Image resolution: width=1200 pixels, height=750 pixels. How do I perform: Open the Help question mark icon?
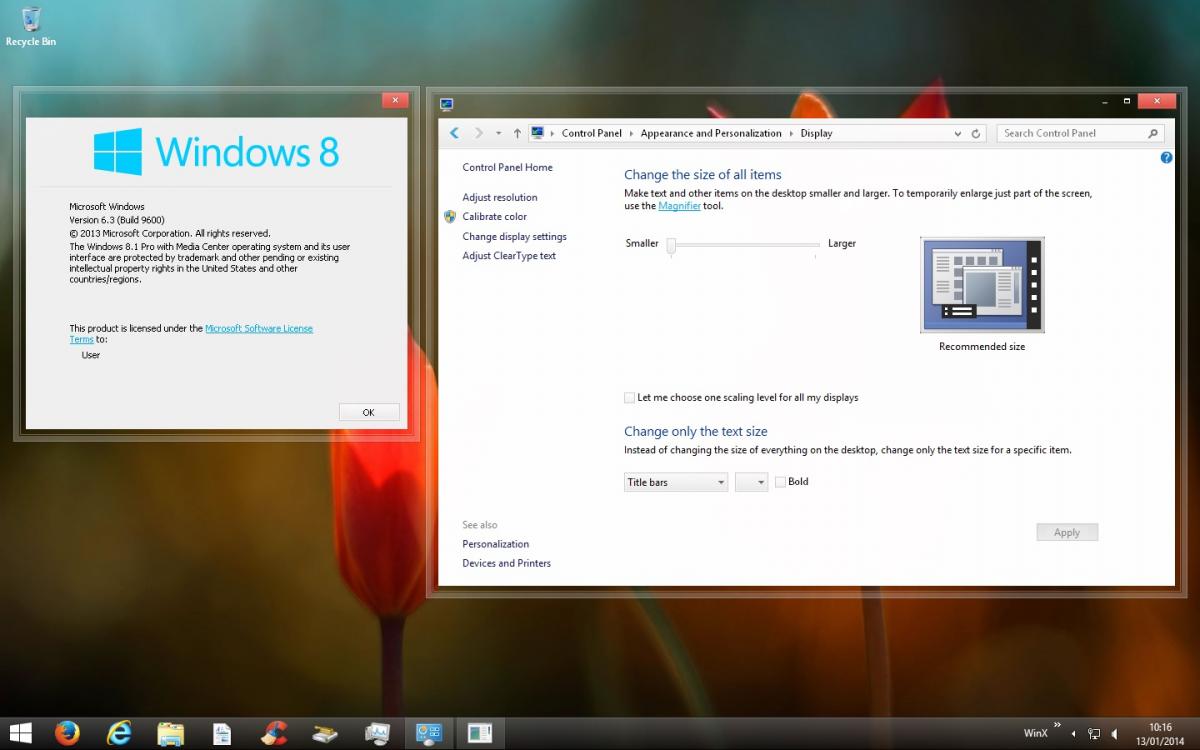[x=1166, y=158]
